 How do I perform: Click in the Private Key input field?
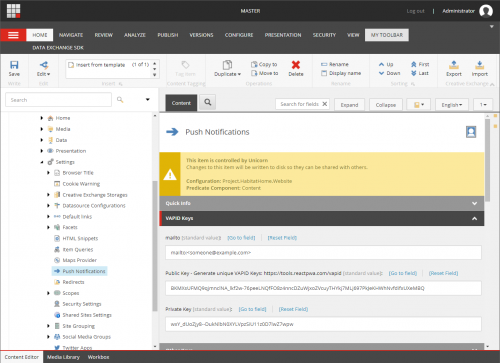[323, 324]
